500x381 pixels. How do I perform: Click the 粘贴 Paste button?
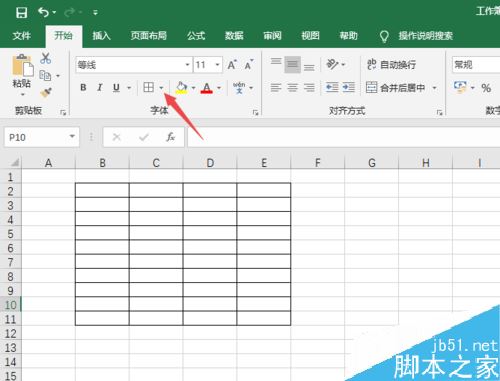22,75
